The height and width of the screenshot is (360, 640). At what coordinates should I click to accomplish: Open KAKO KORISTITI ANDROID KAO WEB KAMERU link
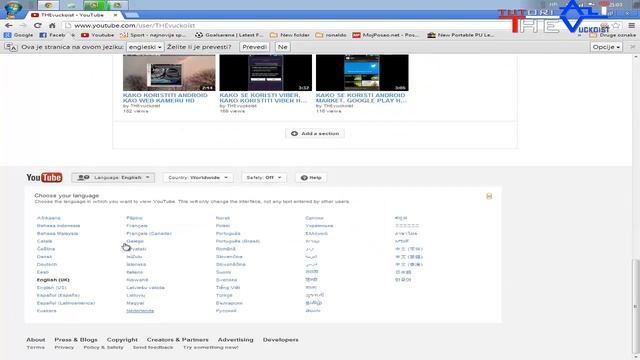pyautogui.click(x=165, y=98)
